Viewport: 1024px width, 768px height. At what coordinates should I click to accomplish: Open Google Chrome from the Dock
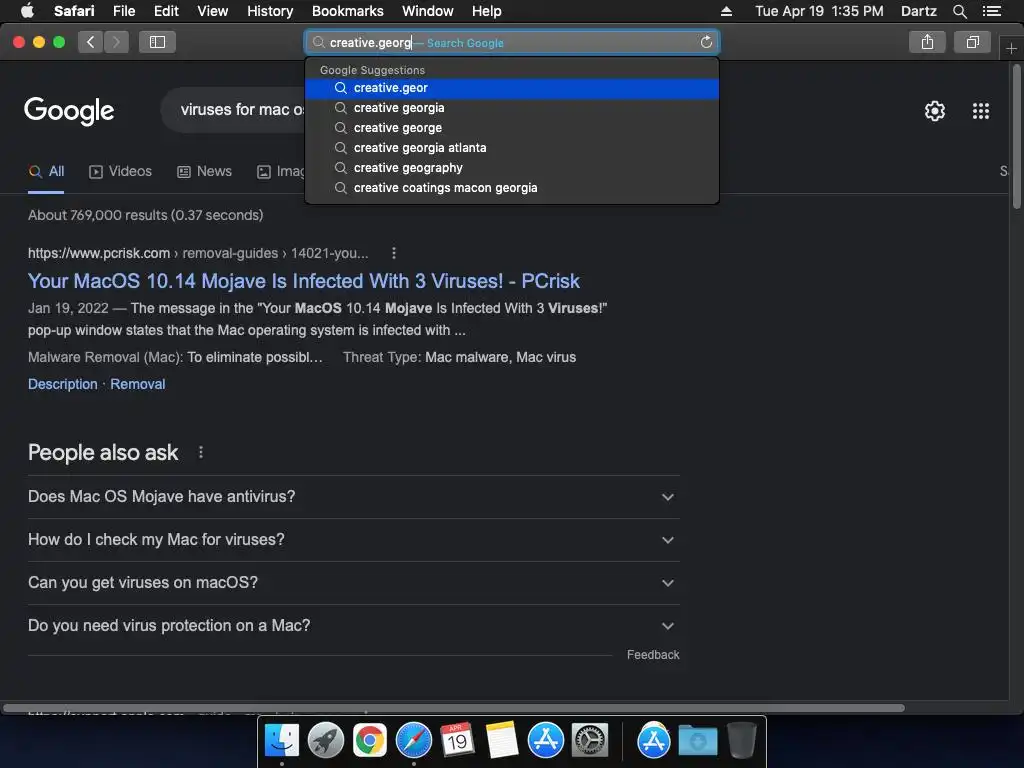click(370, 740)
